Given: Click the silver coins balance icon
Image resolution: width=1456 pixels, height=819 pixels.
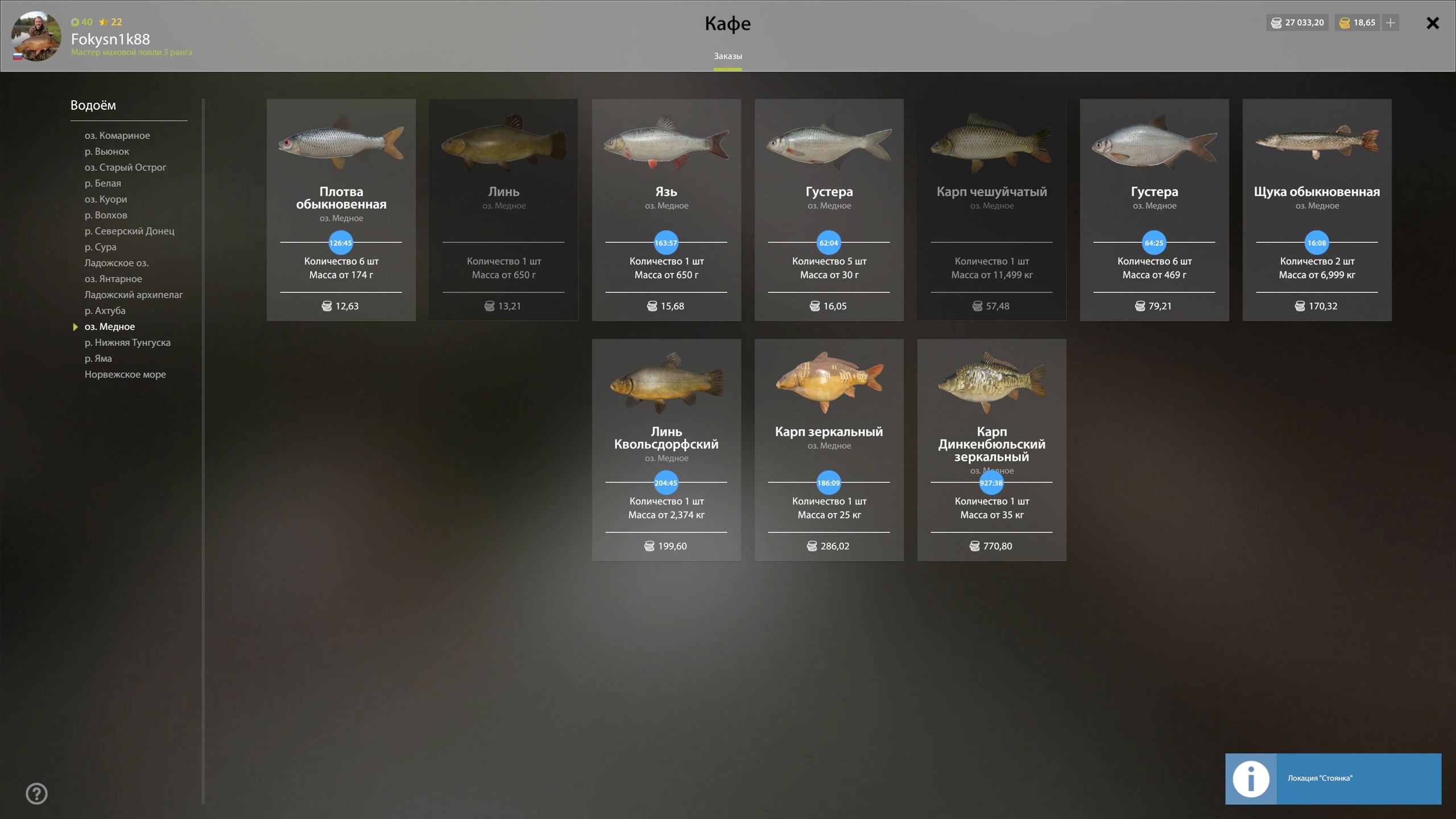Looking at the screenshot, I should [1276, 23].
